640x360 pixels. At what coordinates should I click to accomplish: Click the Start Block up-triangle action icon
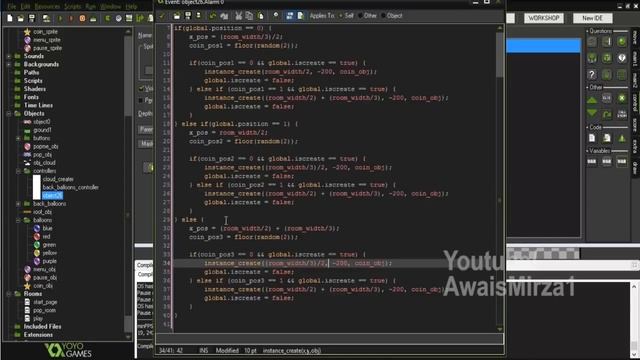point(592,99)
